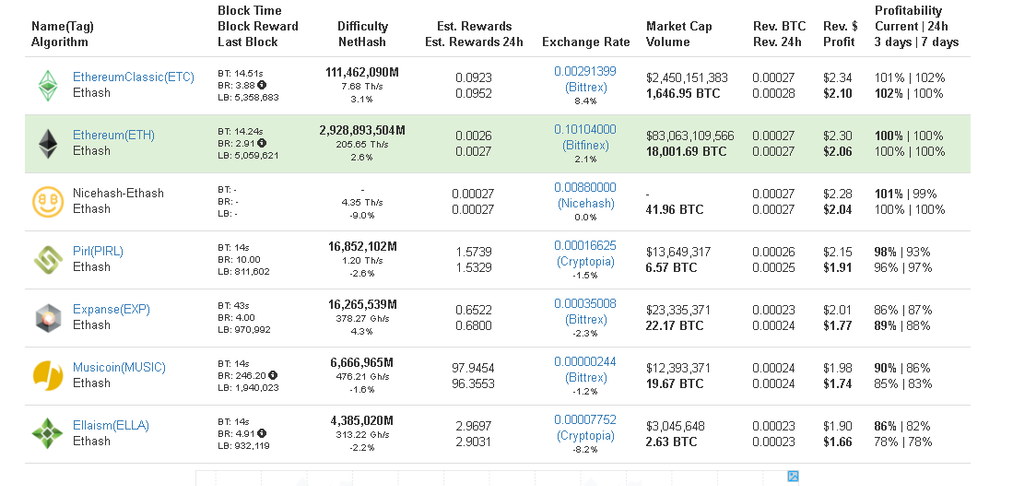Click the info icon beside Ellaism BR 4.91

pos(262,433)
